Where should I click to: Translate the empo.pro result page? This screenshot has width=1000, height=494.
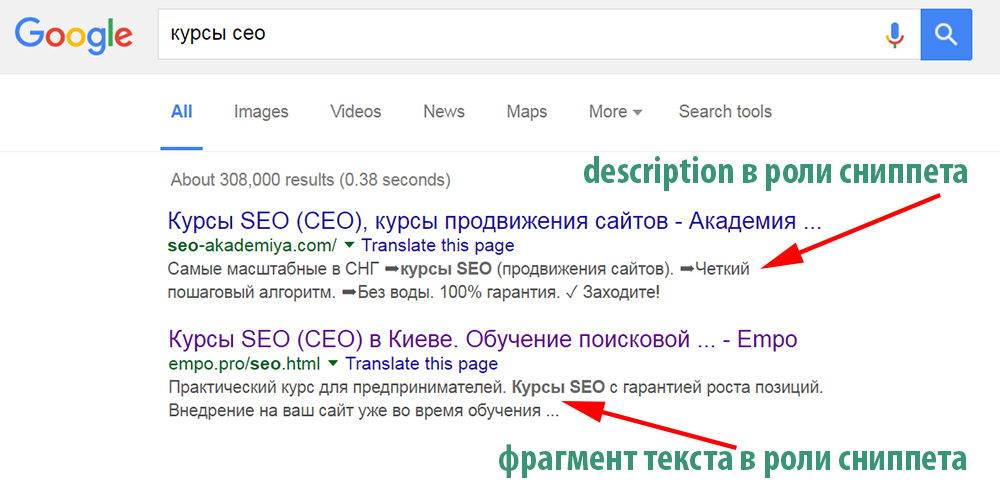(x=422, y=363)
